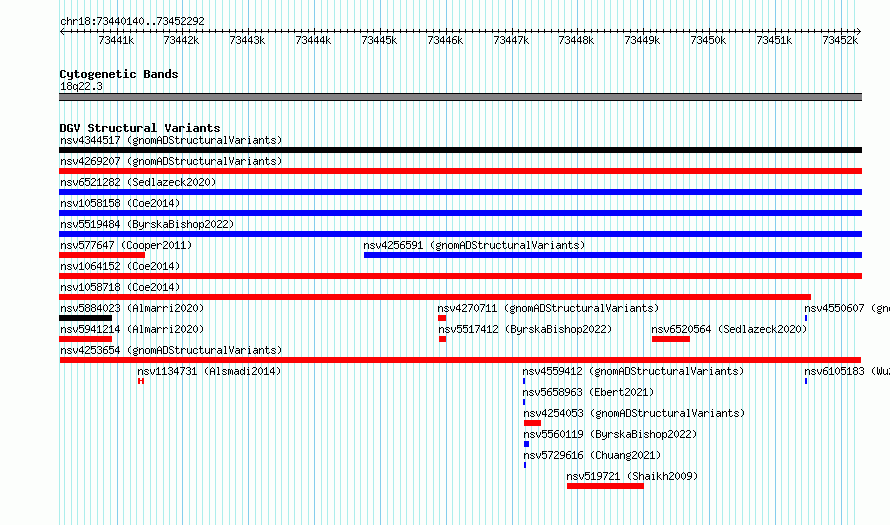Viewport: 890px width, 525px height.
Task: Click the red nsv1058718 variant bar
Action: (435, 297)
